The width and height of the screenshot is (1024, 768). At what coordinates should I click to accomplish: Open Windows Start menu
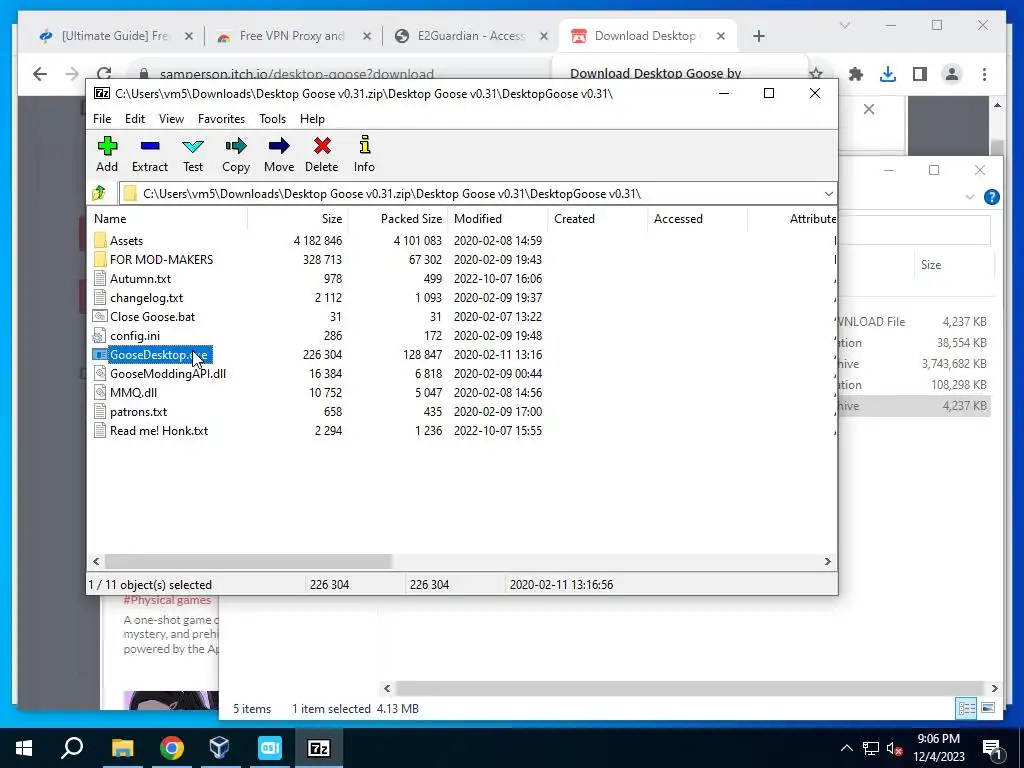[x=24, y=748]
